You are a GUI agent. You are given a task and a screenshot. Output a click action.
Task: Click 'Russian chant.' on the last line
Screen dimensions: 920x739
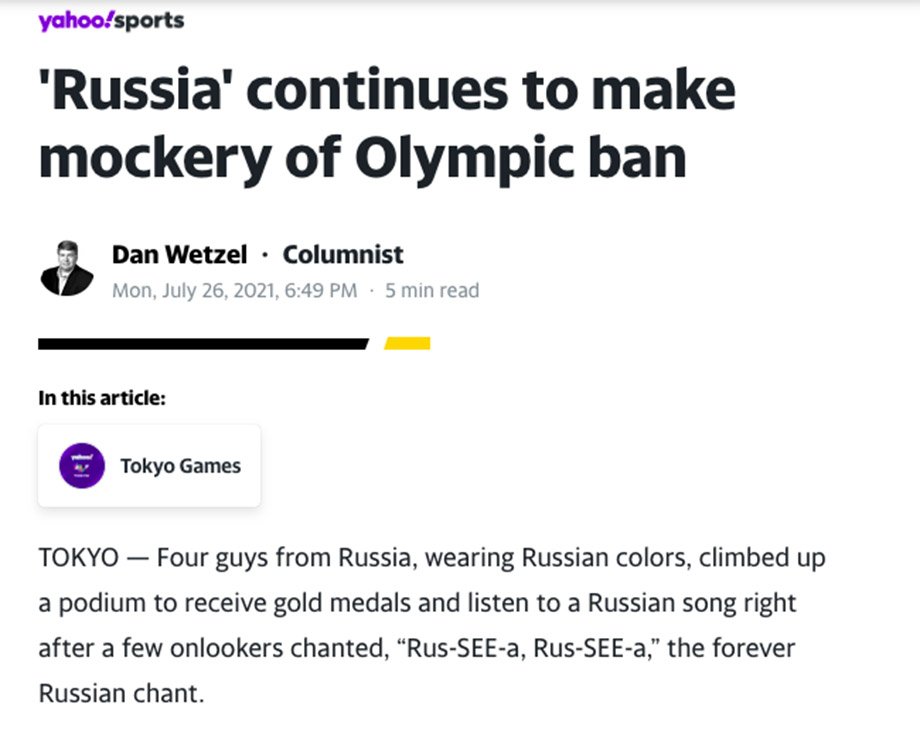click(121, 694)
